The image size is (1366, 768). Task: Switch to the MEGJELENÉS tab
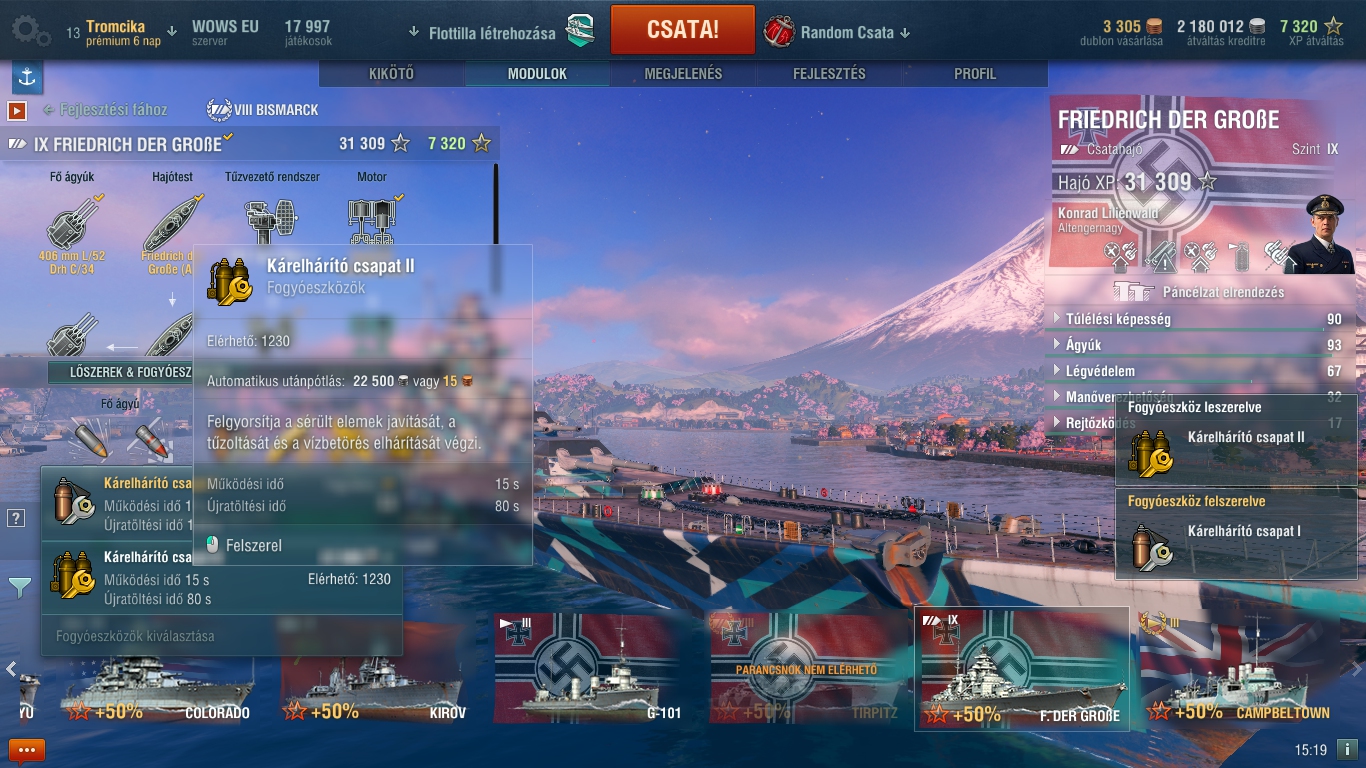[683, 74]
